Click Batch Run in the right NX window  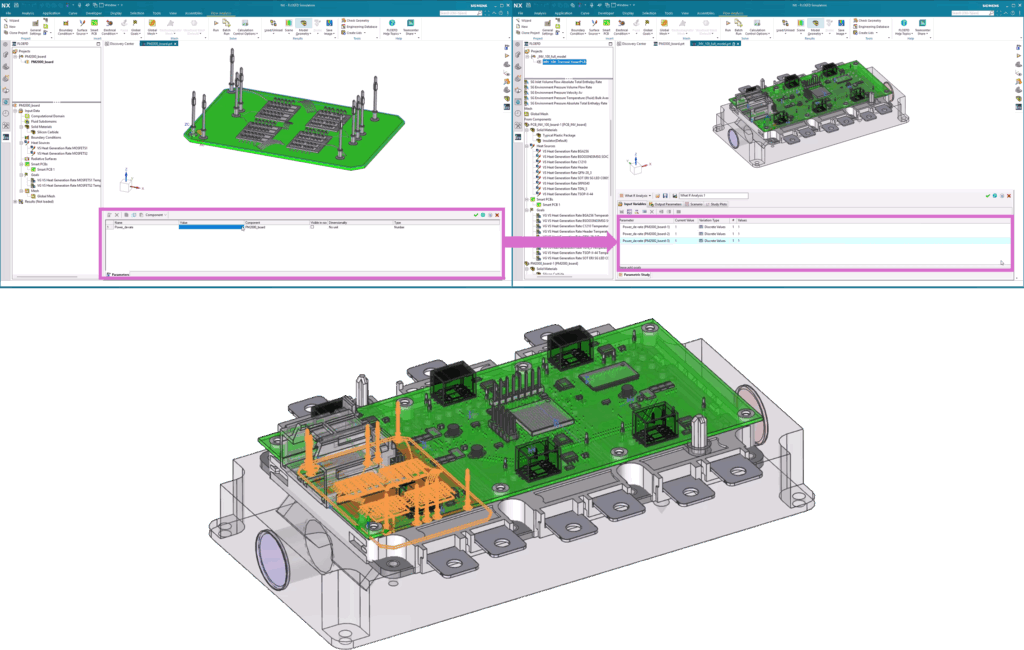coord(739,27)
